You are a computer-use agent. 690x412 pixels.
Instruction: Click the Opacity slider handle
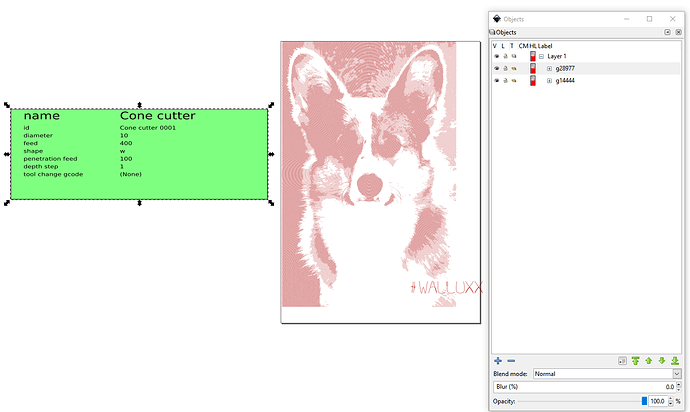(x=644, y=400)
